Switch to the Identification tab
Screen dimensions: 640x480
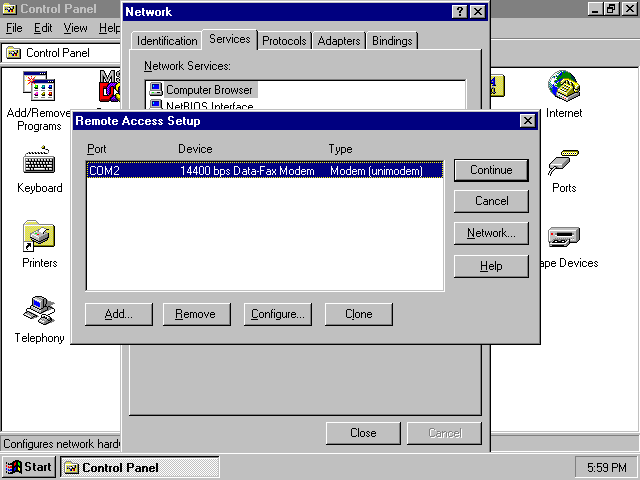(x=167, y=41)
